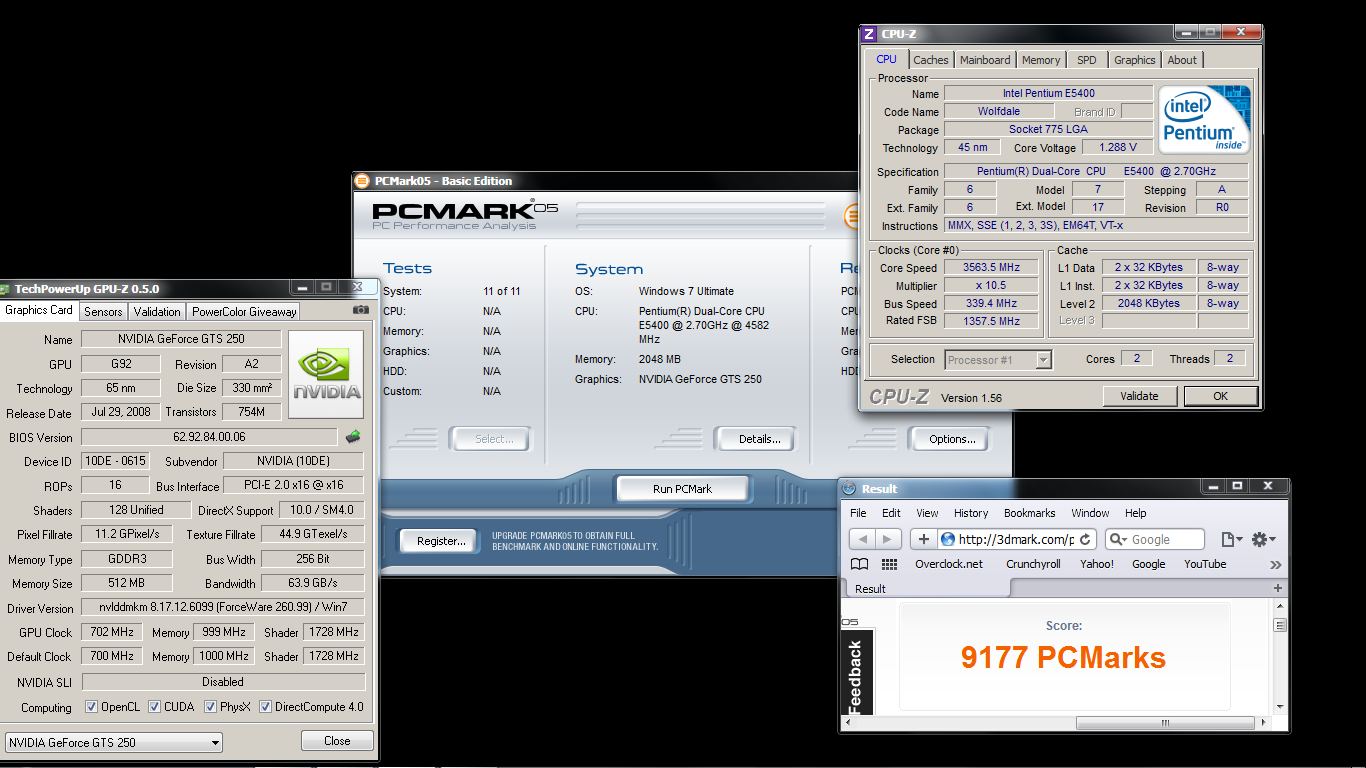Screen dimensions: 1366x768
Task: Open the browser View menu
Action: click(928, 513)
